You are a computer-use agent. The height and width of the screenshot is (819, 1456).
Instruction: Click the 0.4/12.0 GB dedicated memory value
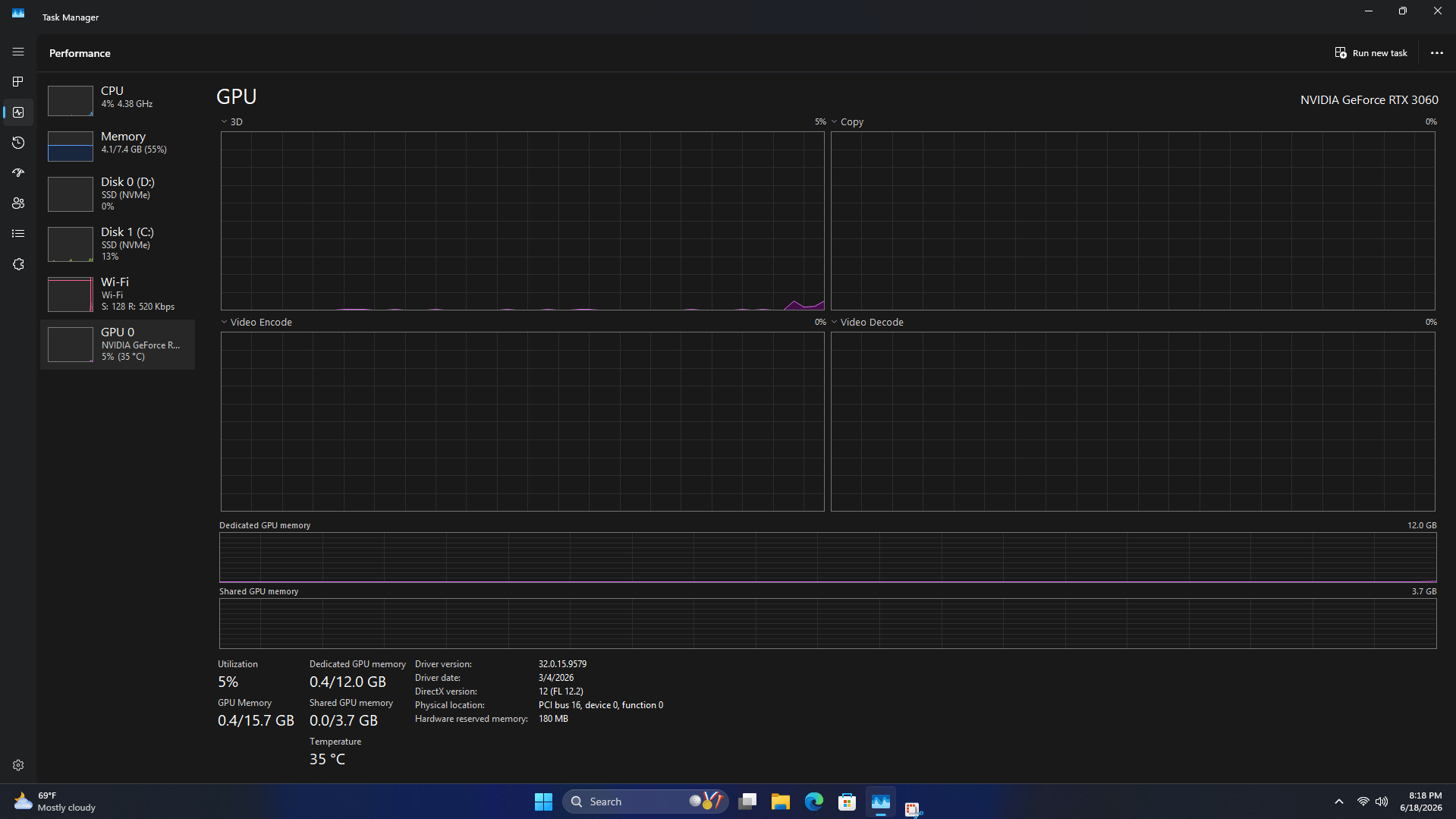point(347,682)
